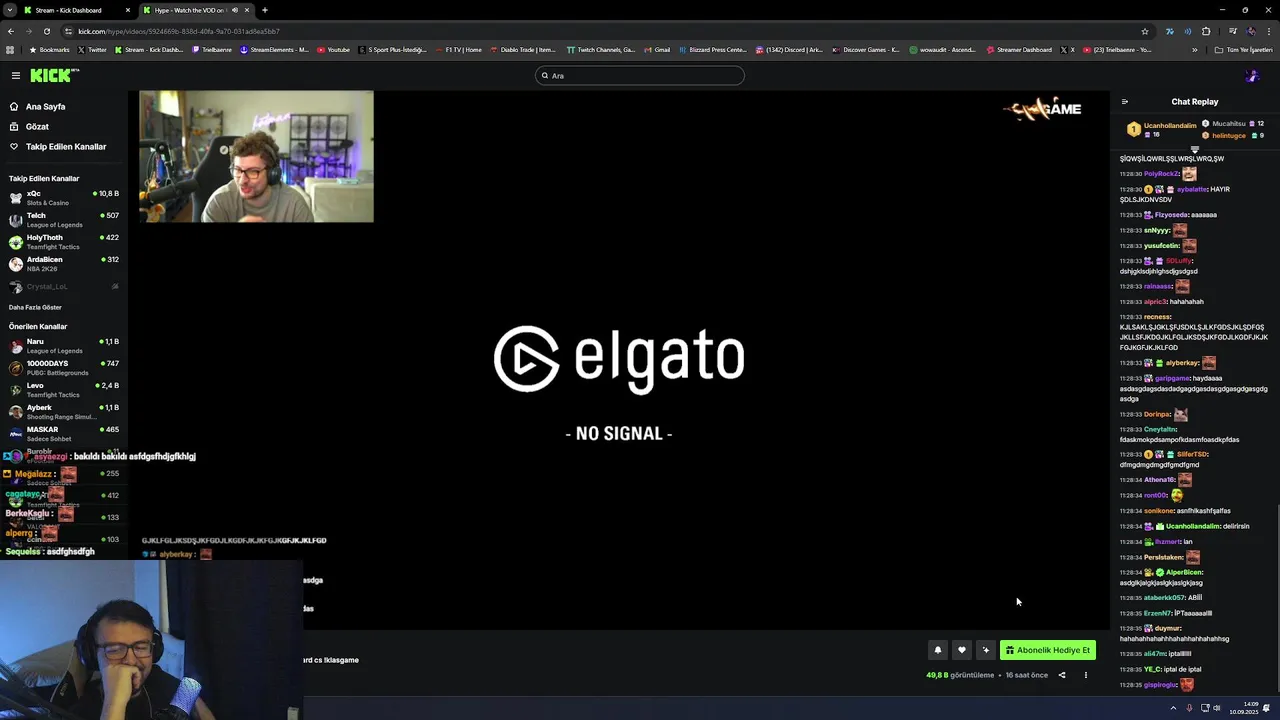The height and width of the screenshot is (720, 1280).
Task: Open 10000DAYS recommended channel
Action: (62, 367)
